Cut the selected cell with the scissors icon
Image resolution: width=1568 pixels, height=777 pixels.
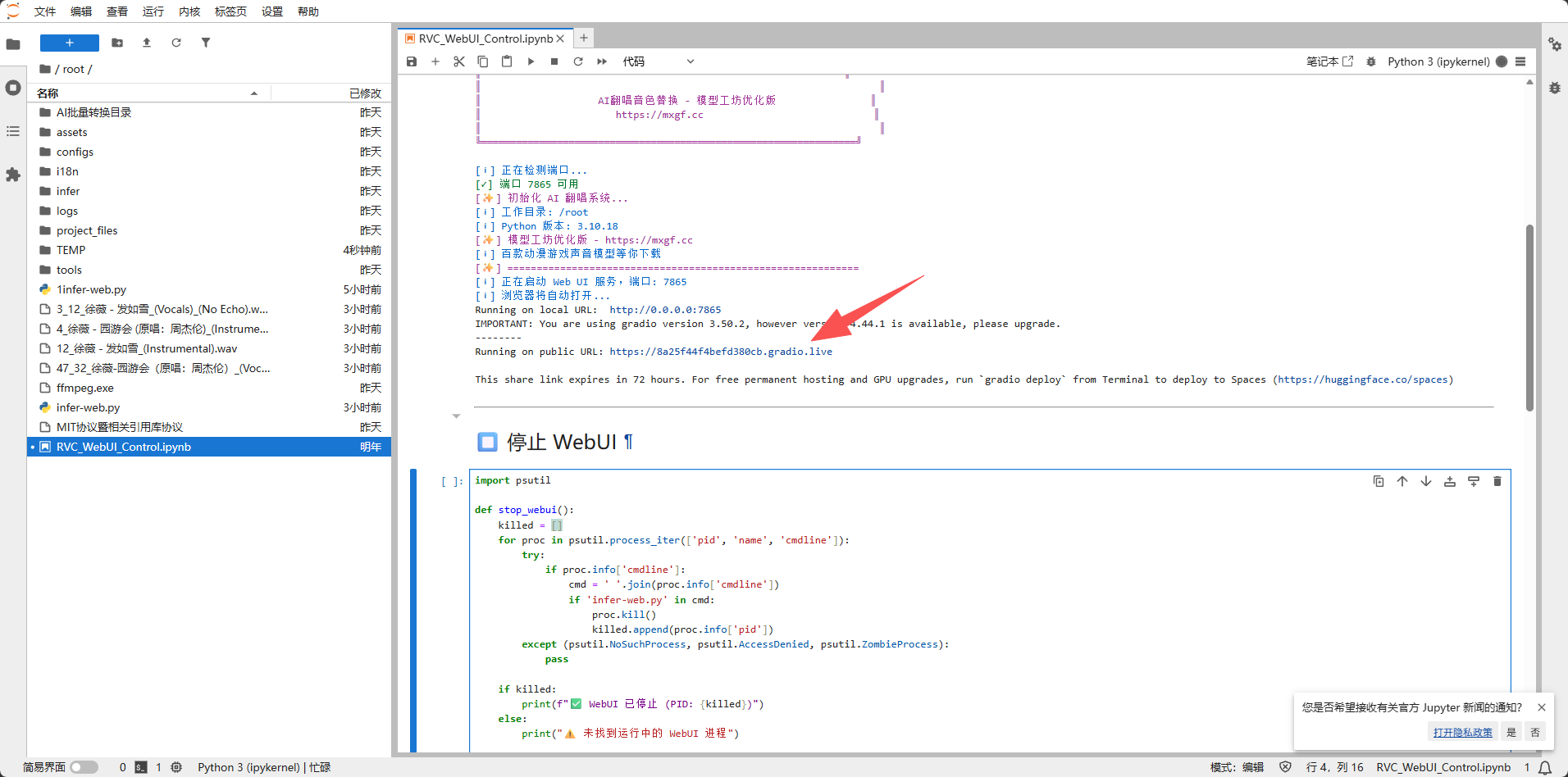click(459, 61)
